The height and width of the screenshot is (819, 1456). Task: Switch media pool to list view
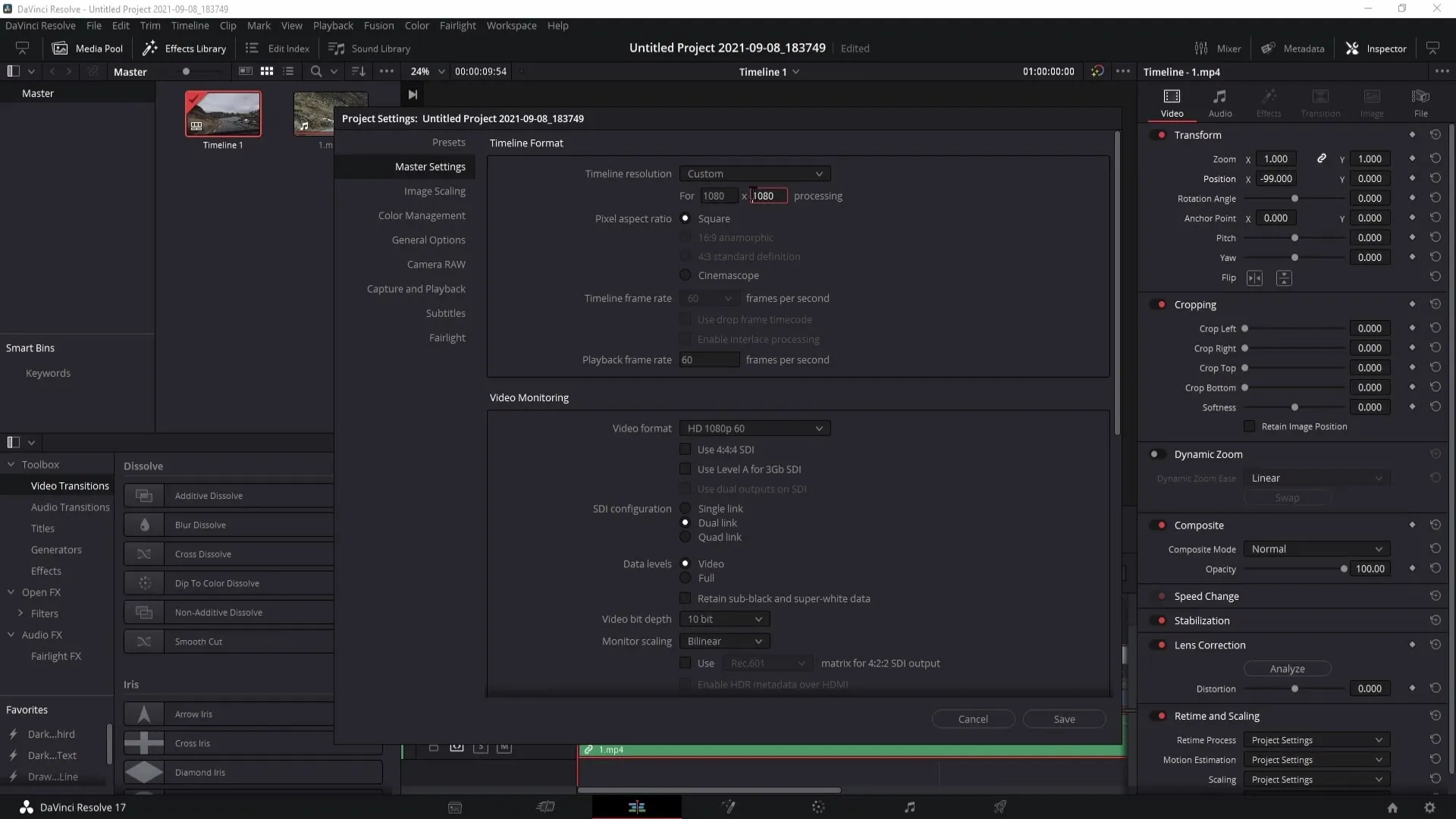[x=288, y=71]
